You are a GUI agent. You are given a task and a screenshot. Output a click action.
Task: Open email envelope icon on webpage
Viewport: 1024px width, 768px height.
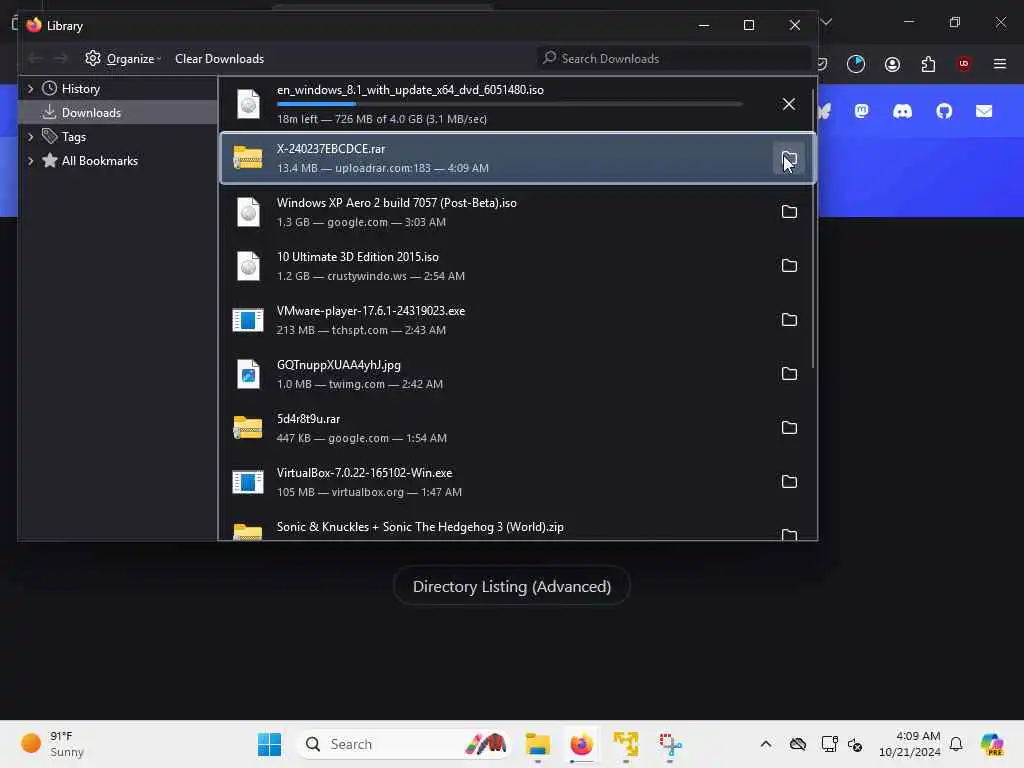[984, 112]
